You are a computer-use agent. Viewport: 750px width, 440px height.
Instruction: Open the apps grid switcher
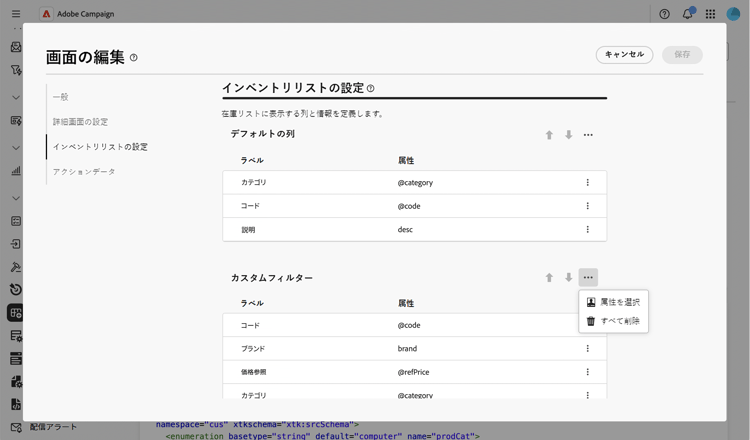click(x=710, y=14)
